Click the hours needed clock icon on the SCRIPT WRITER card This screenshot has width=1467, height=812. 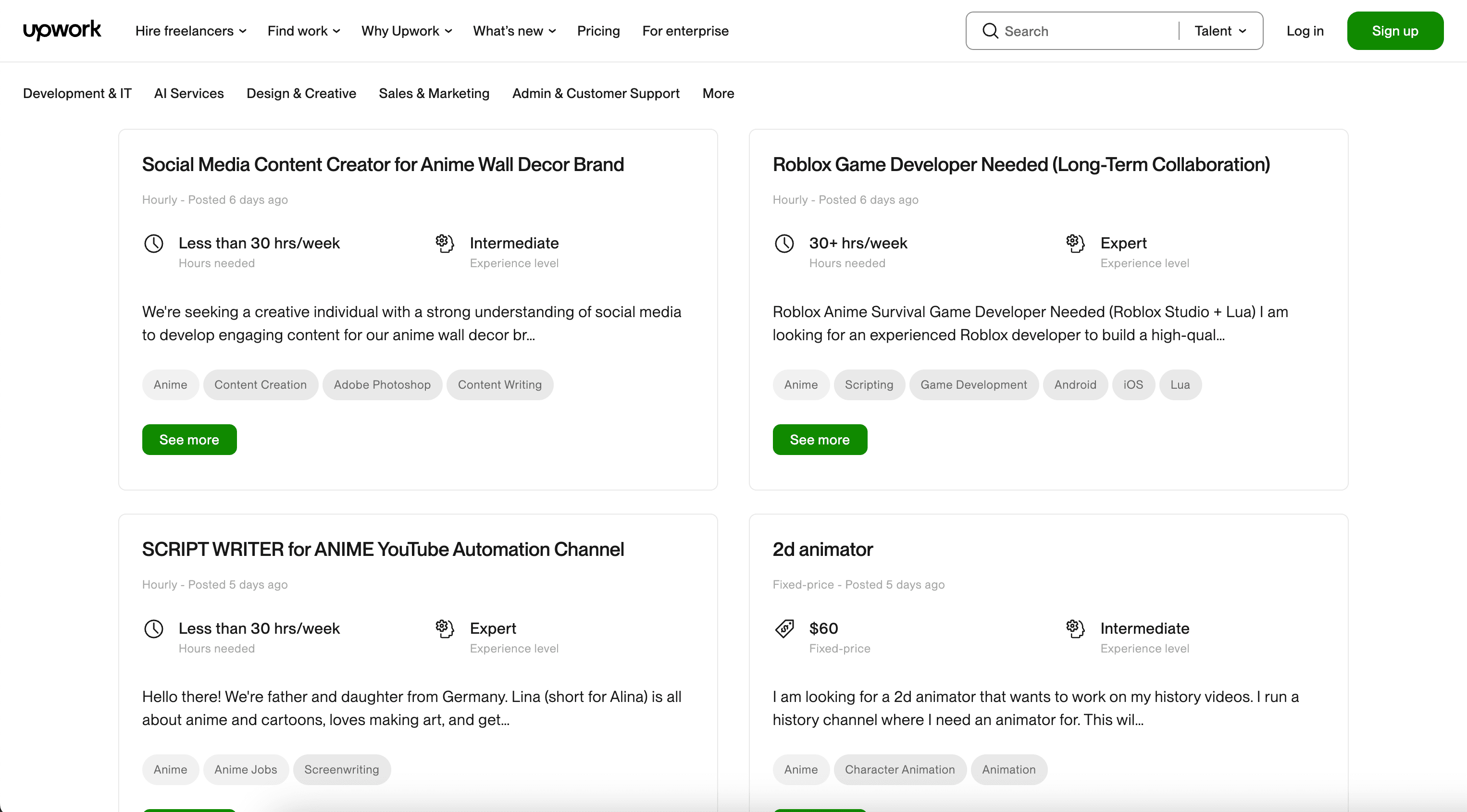click(x=154, y=628)
